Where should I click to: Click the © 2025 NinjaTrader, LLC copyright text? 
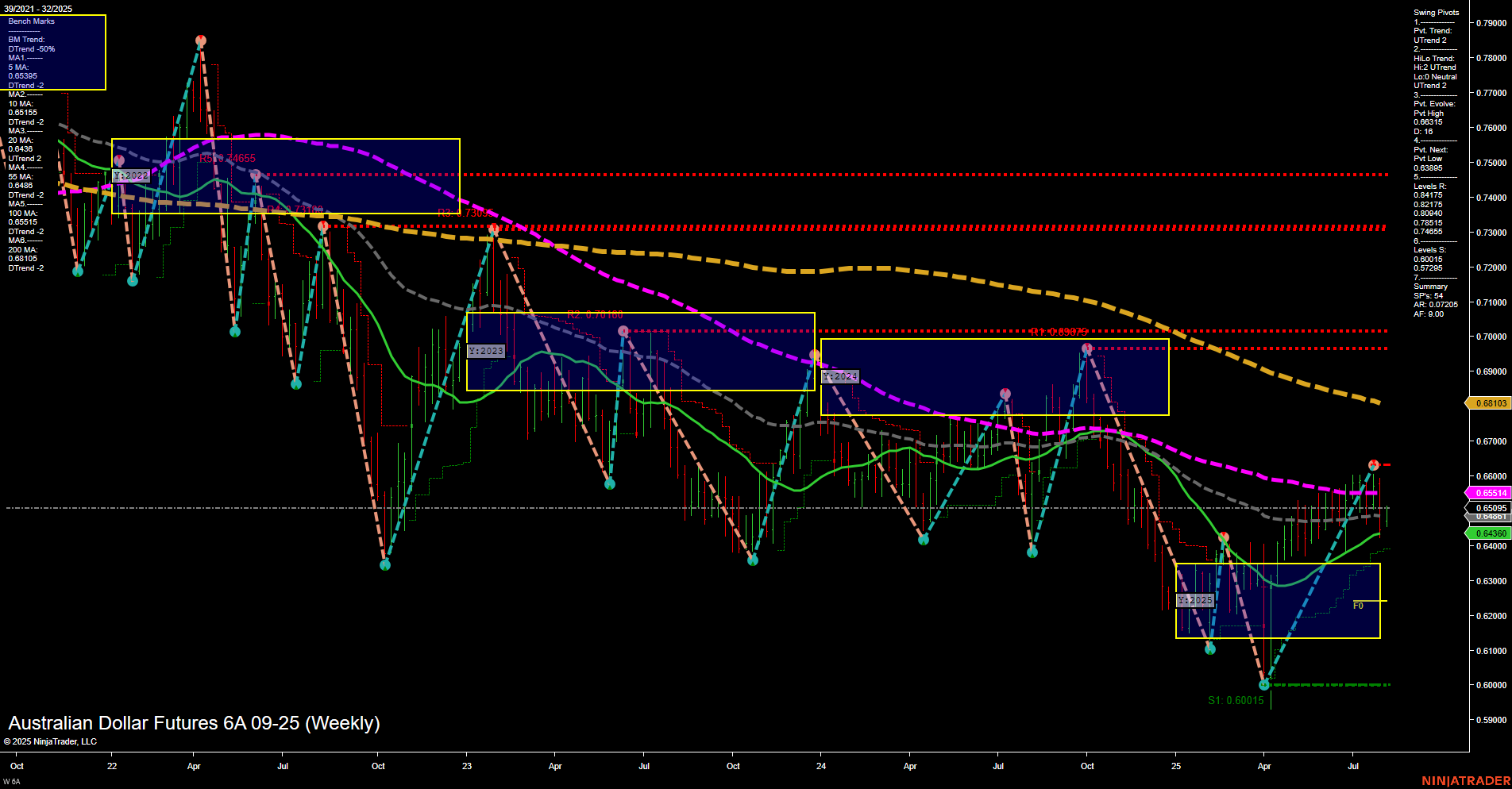pos(52,741)
